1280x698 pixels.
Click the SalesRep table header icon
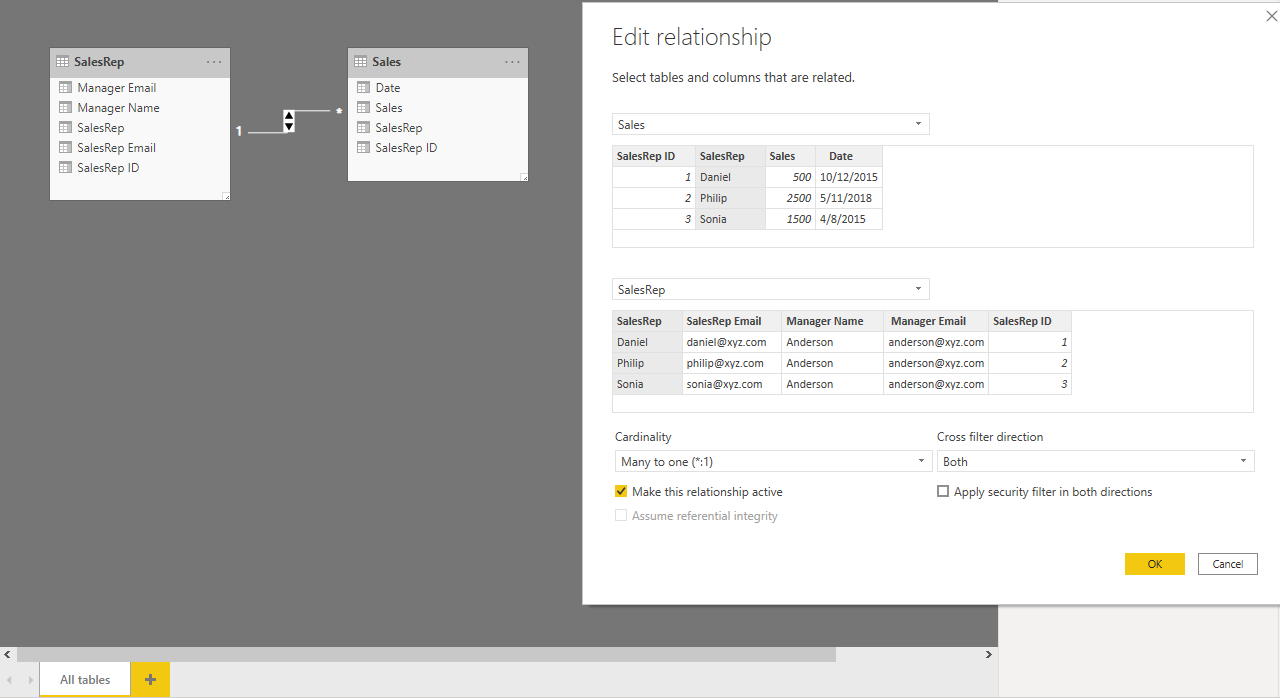[63, 62]
